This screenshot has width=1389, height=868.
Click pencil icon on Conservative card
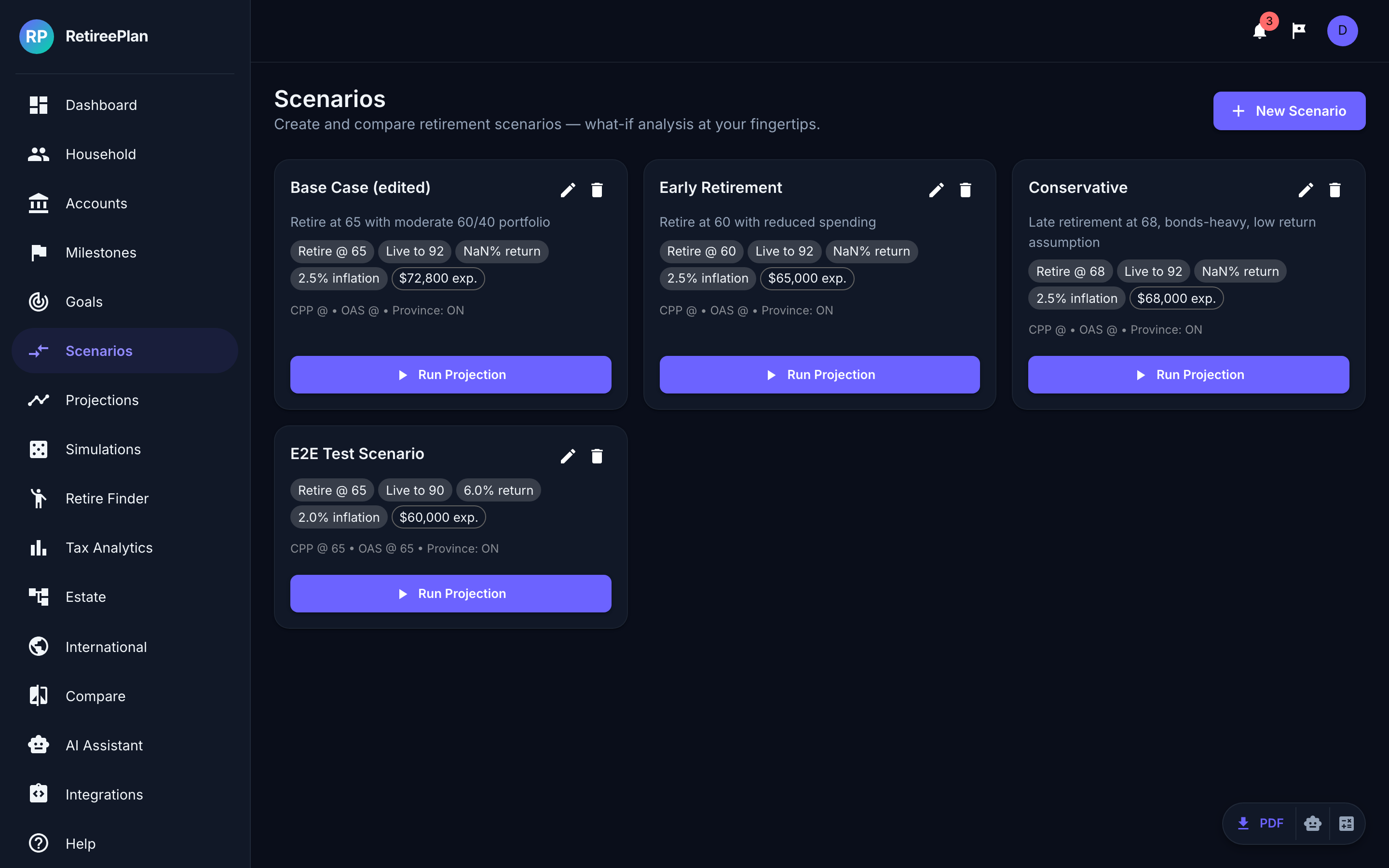pyautogui.click(x=1306, y=190)
